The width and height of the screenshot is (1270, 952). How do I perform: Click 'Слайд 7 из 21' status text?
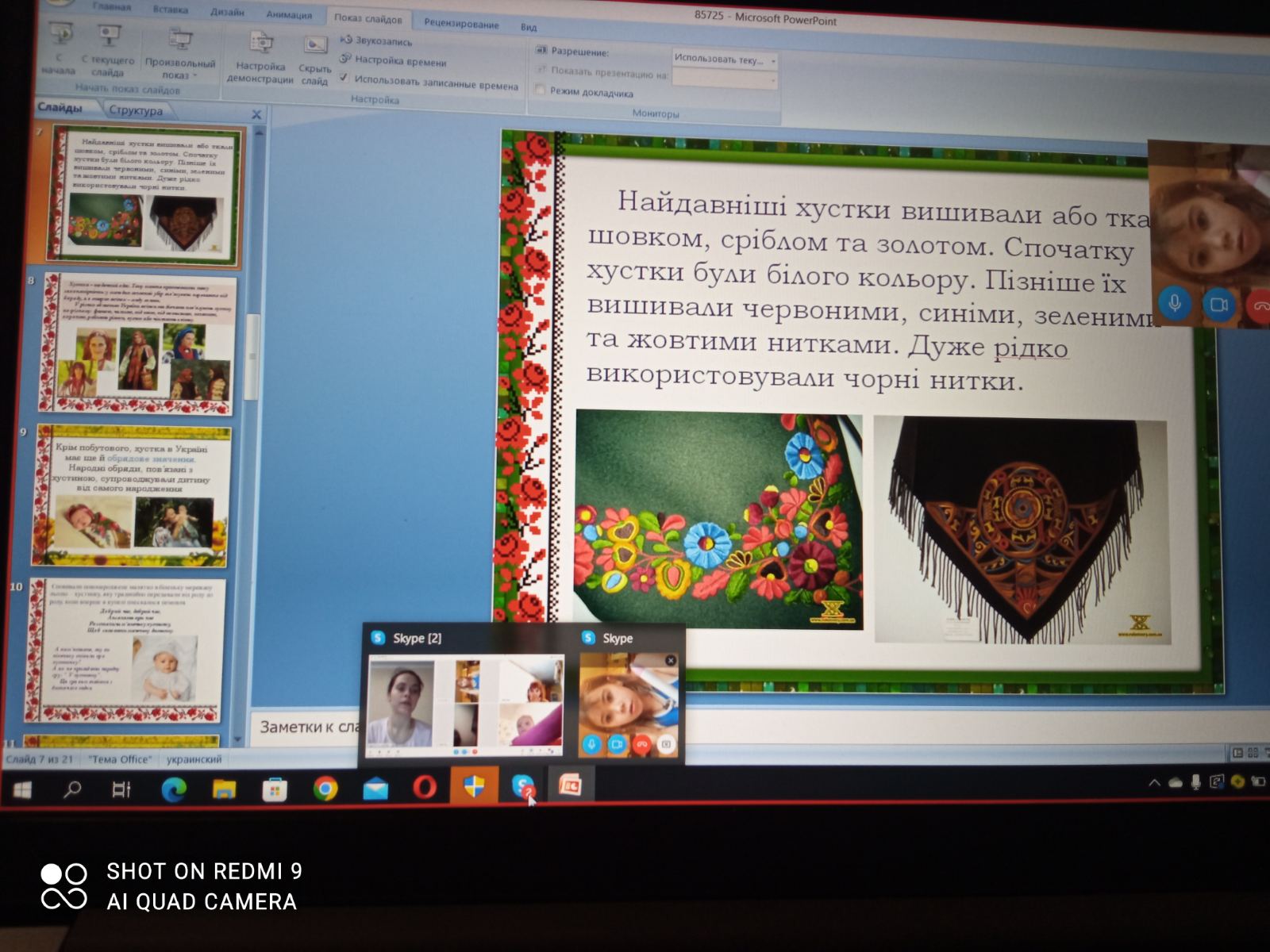[40, 759]
